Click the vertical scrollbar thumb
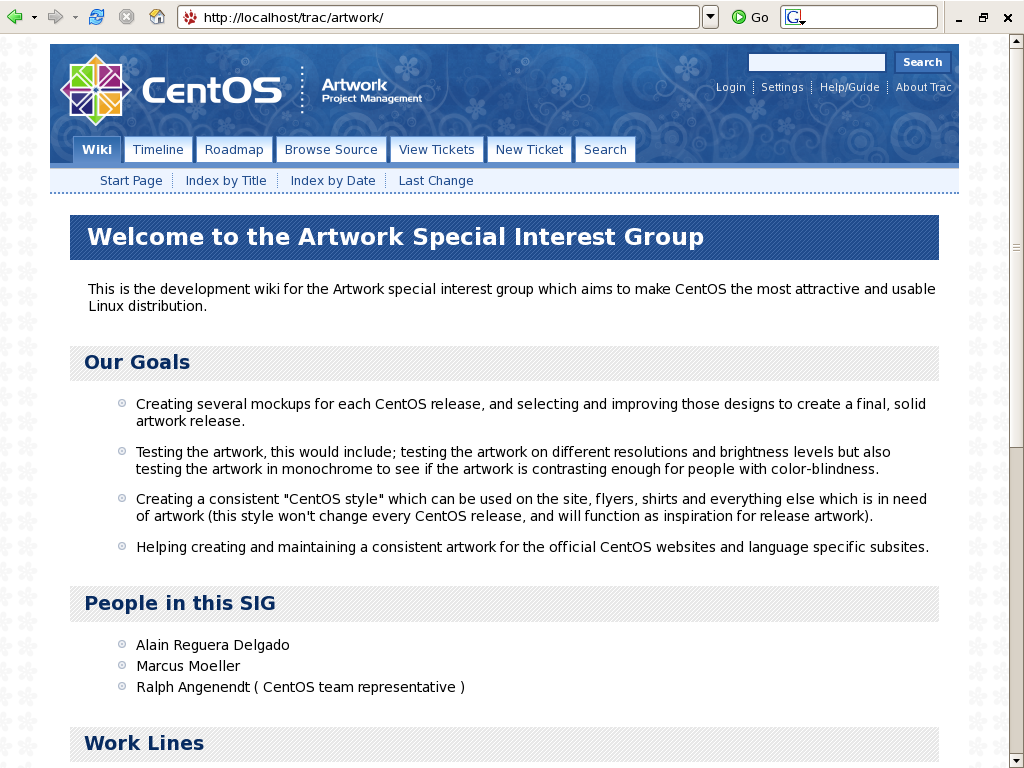1024x768 pixels. pos(1016,248)
